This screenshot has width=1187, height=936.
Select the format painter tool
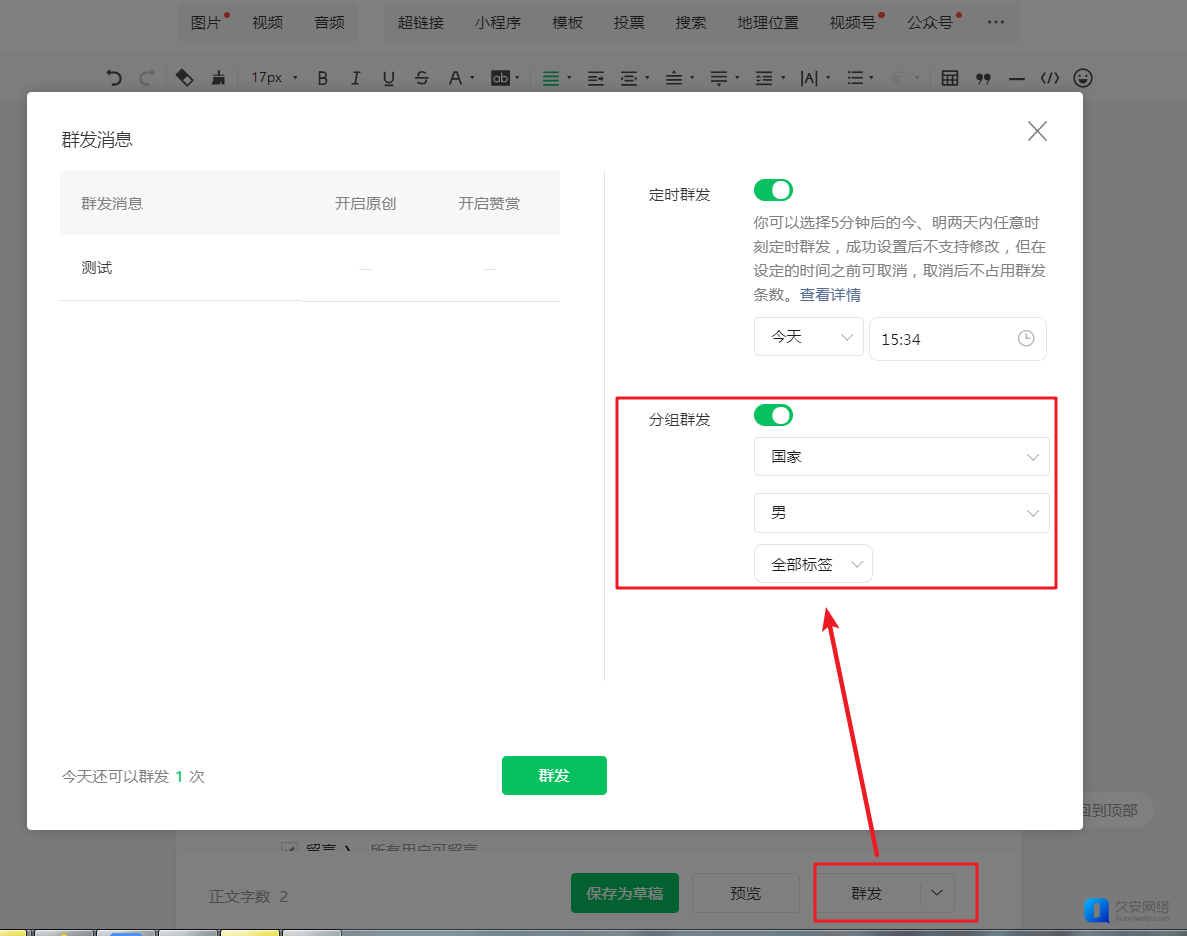tap(184, 78)
